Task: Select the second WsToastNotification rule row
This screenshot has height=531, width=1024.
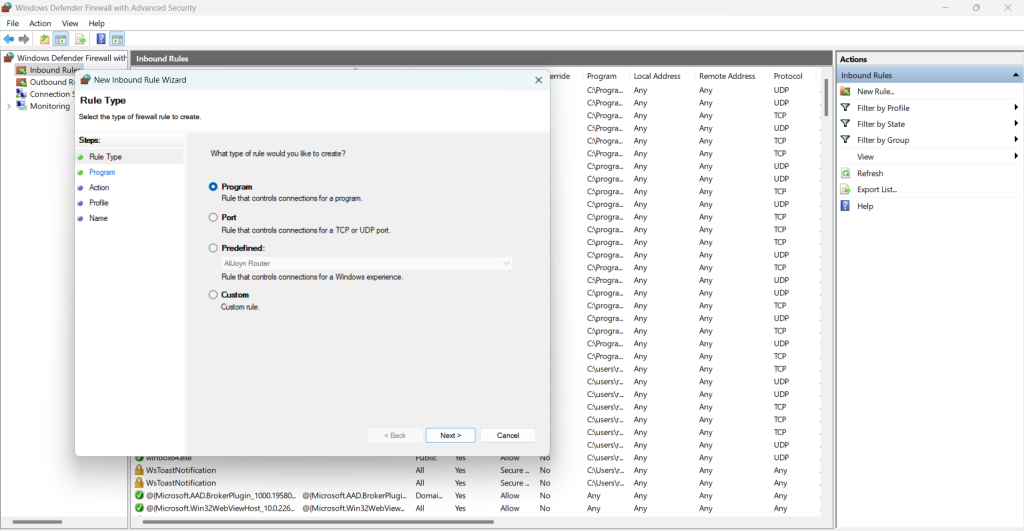Action: [x=477, y=483]
